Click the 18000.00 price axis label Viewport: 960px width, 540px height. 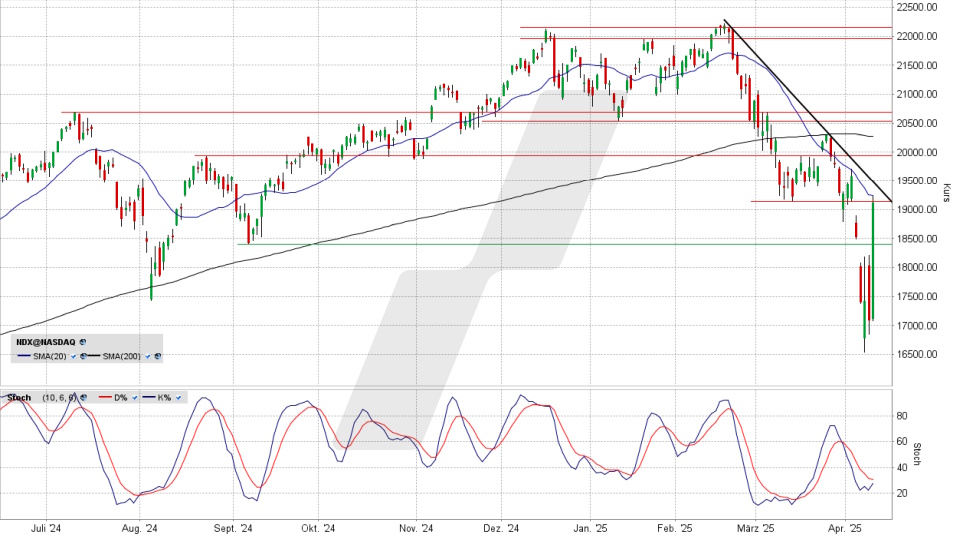point(917,268)
